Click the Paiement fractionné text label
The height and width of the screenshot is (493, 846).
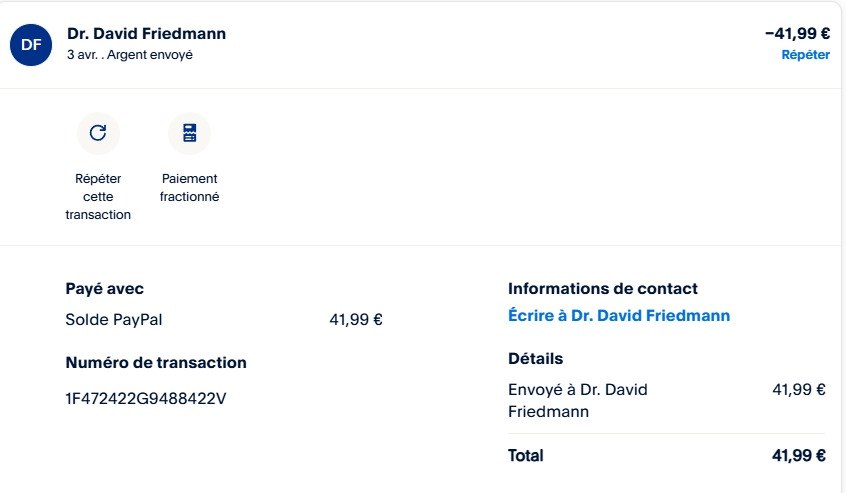click(189, 188)
